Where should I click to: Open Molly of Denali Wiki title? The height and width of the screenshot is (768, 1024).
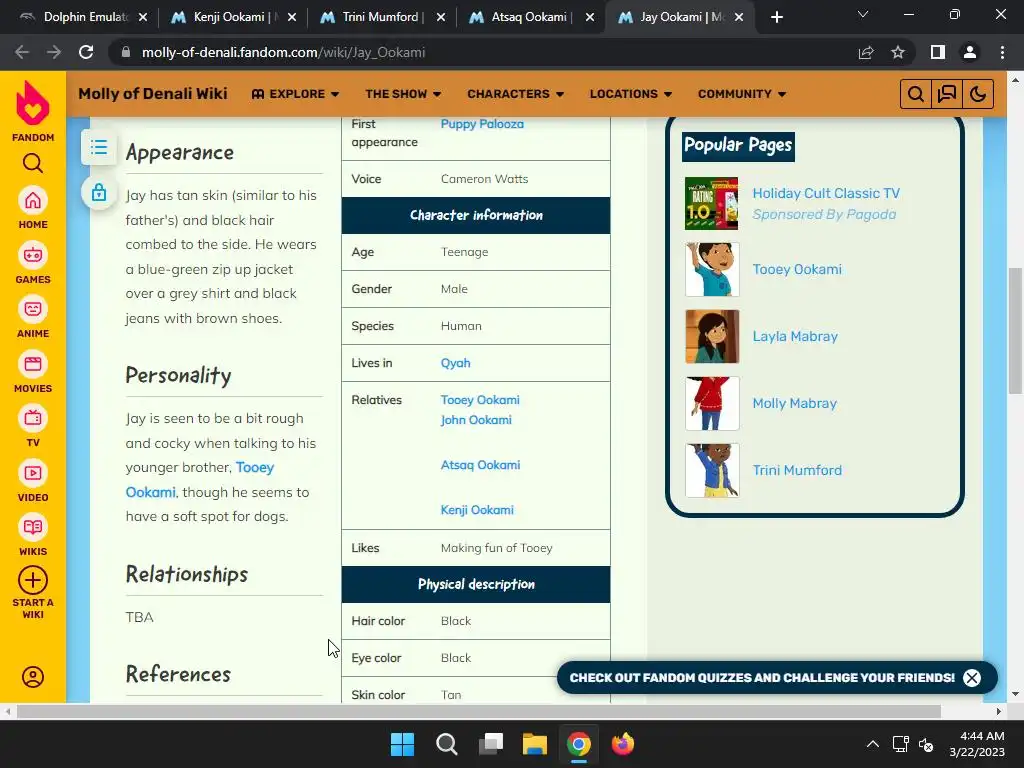[x=153, y=94]
